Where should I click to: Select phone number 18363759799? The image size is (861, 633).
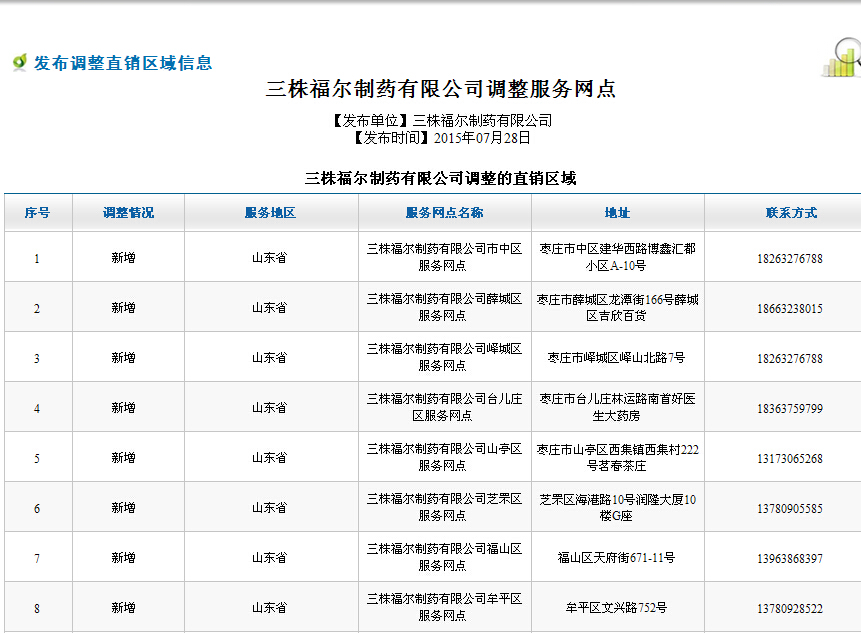click(x=790, y=408)
